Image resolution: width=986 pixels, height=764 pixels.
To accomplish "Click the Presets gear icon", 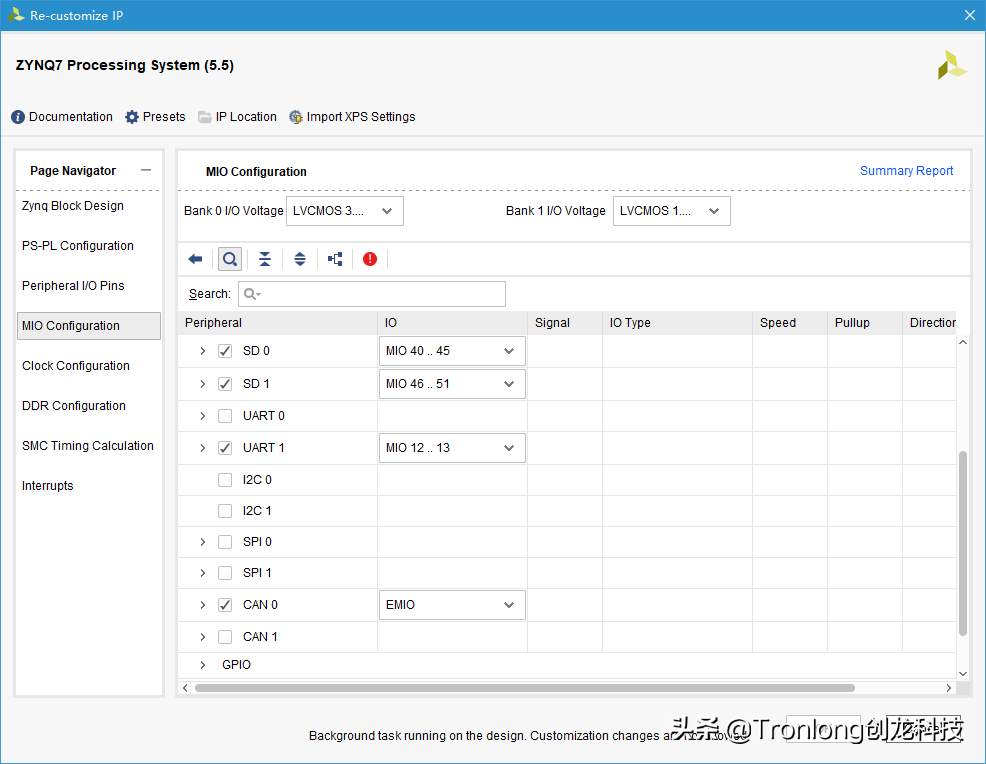I will (131, 117).
